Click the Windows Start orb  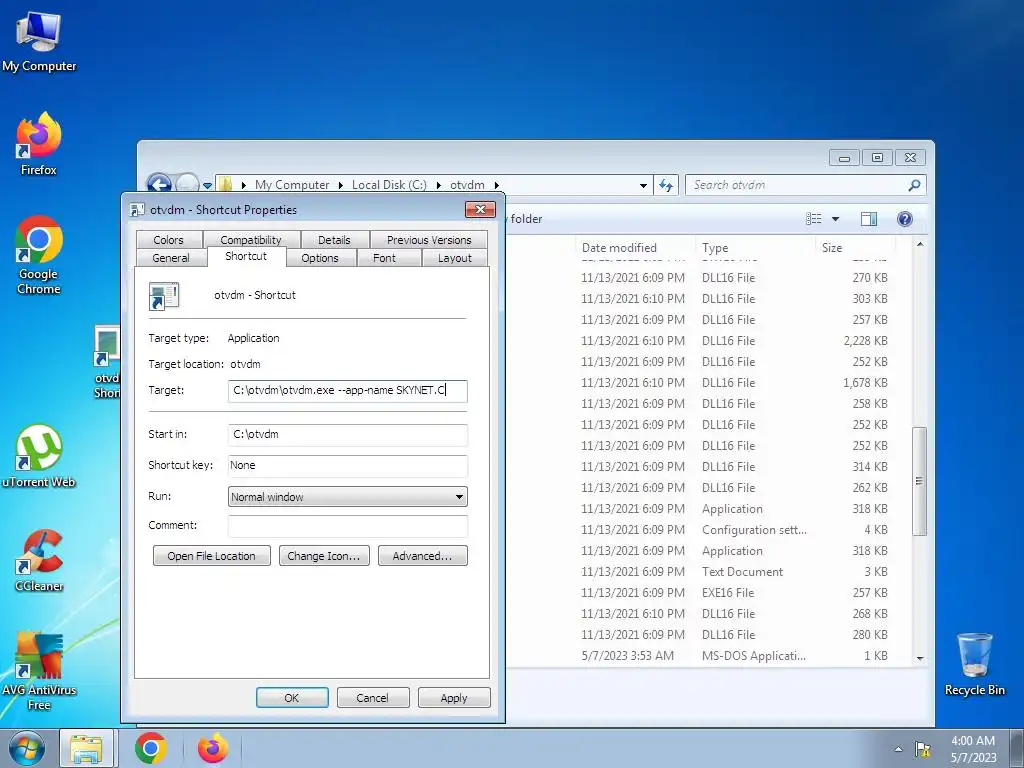[x=26, y=748]
